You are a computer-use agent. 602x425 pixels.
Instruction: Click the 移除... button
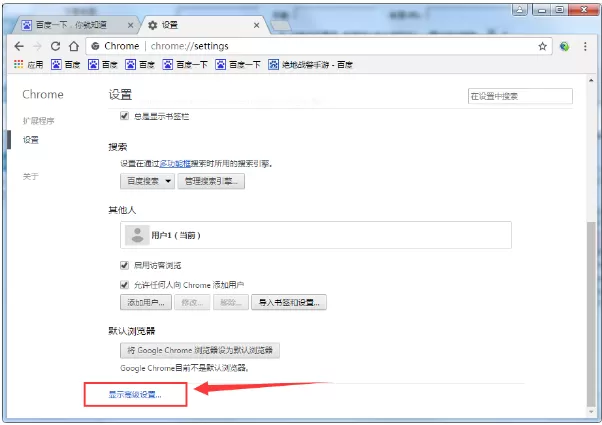[x=231, y=302]
